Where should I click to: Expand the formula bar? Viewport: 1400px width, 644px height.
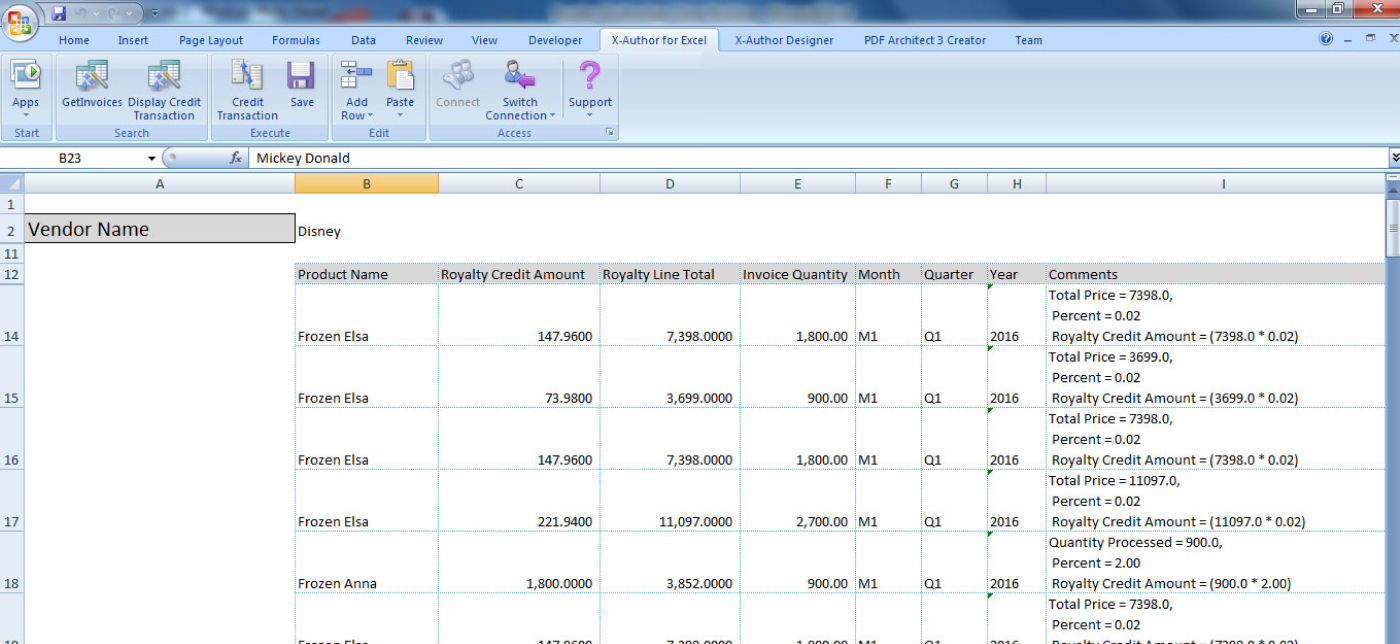1394,158
